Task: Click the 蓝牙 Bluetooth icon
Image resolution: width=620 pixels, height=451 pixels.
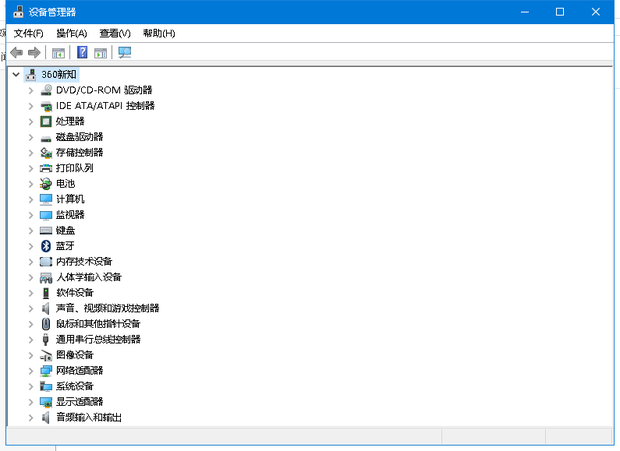Action: (x=46, y=246)
